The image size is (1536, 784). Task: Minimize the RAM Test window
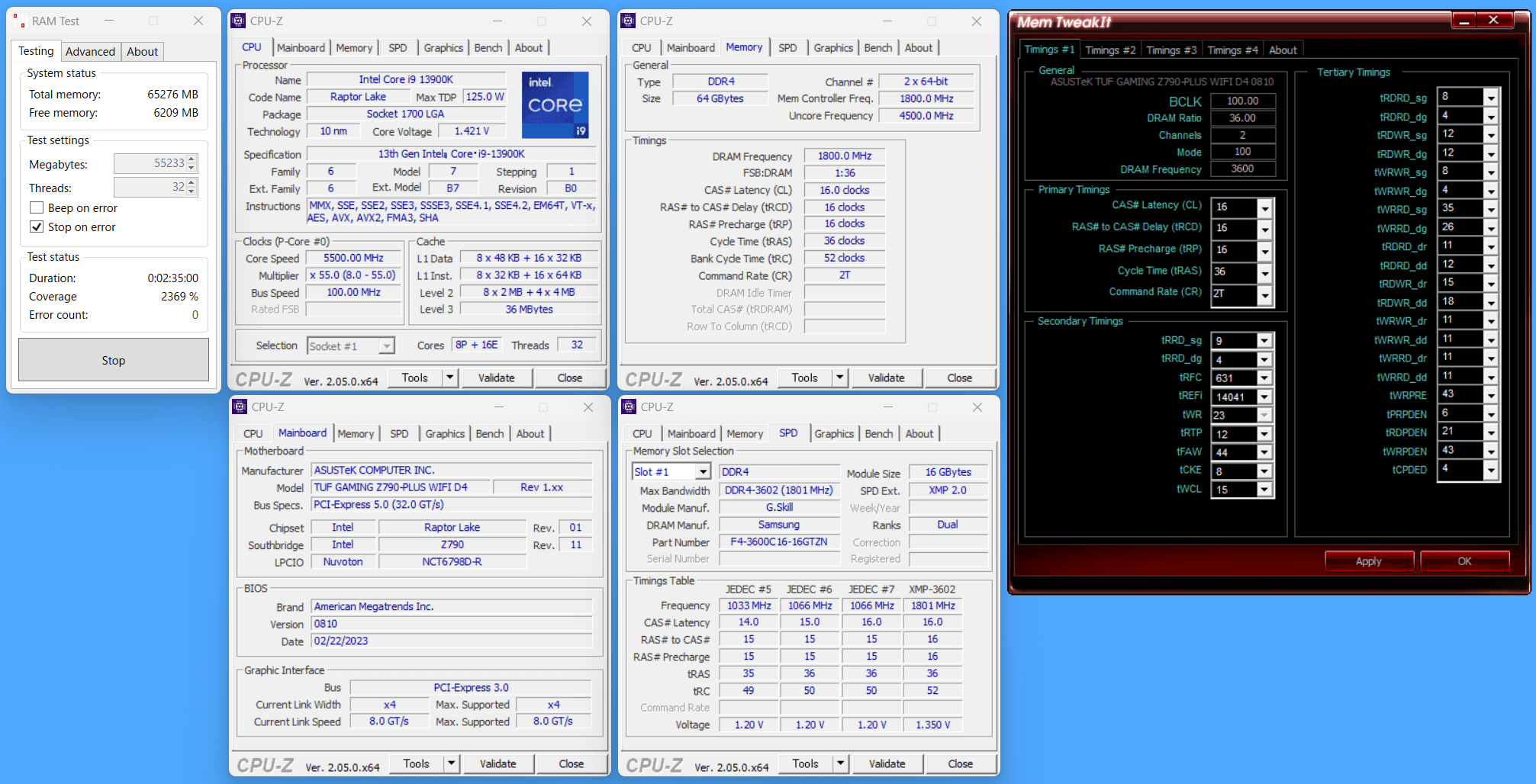tap(109, 21)
